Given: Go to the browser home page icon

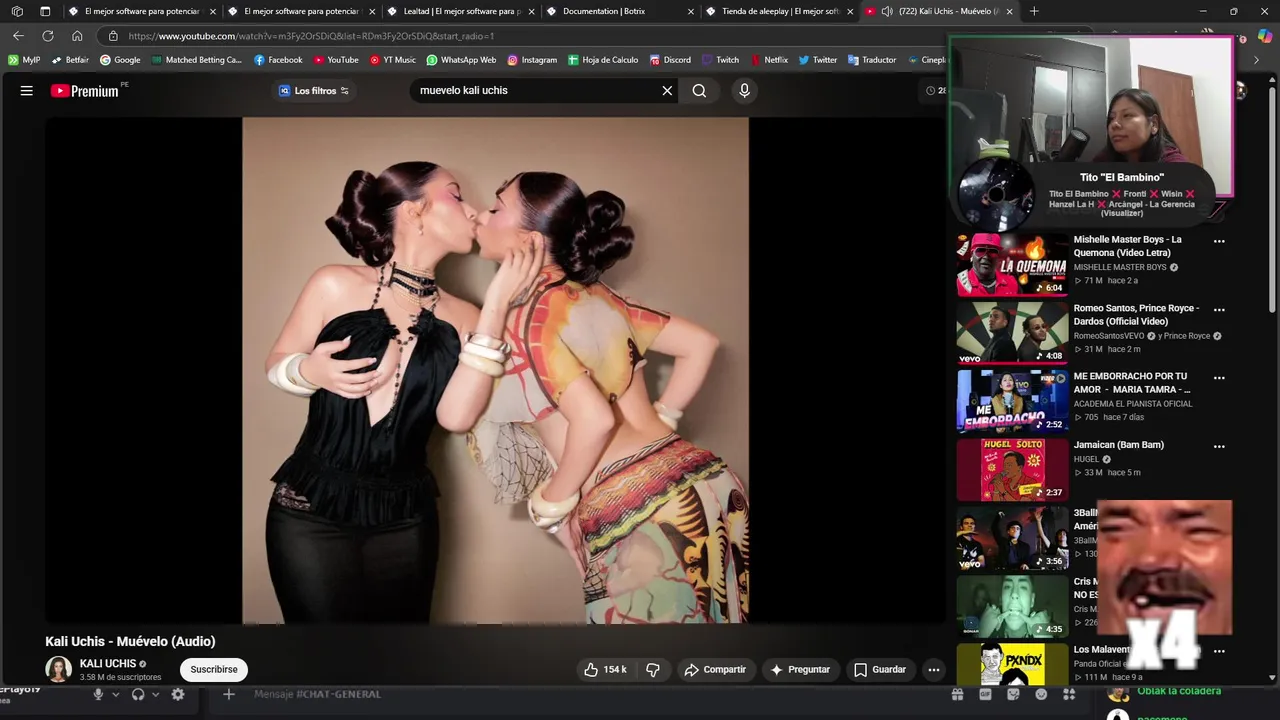Looking at the screenshot, I should [x=77, y=36].
